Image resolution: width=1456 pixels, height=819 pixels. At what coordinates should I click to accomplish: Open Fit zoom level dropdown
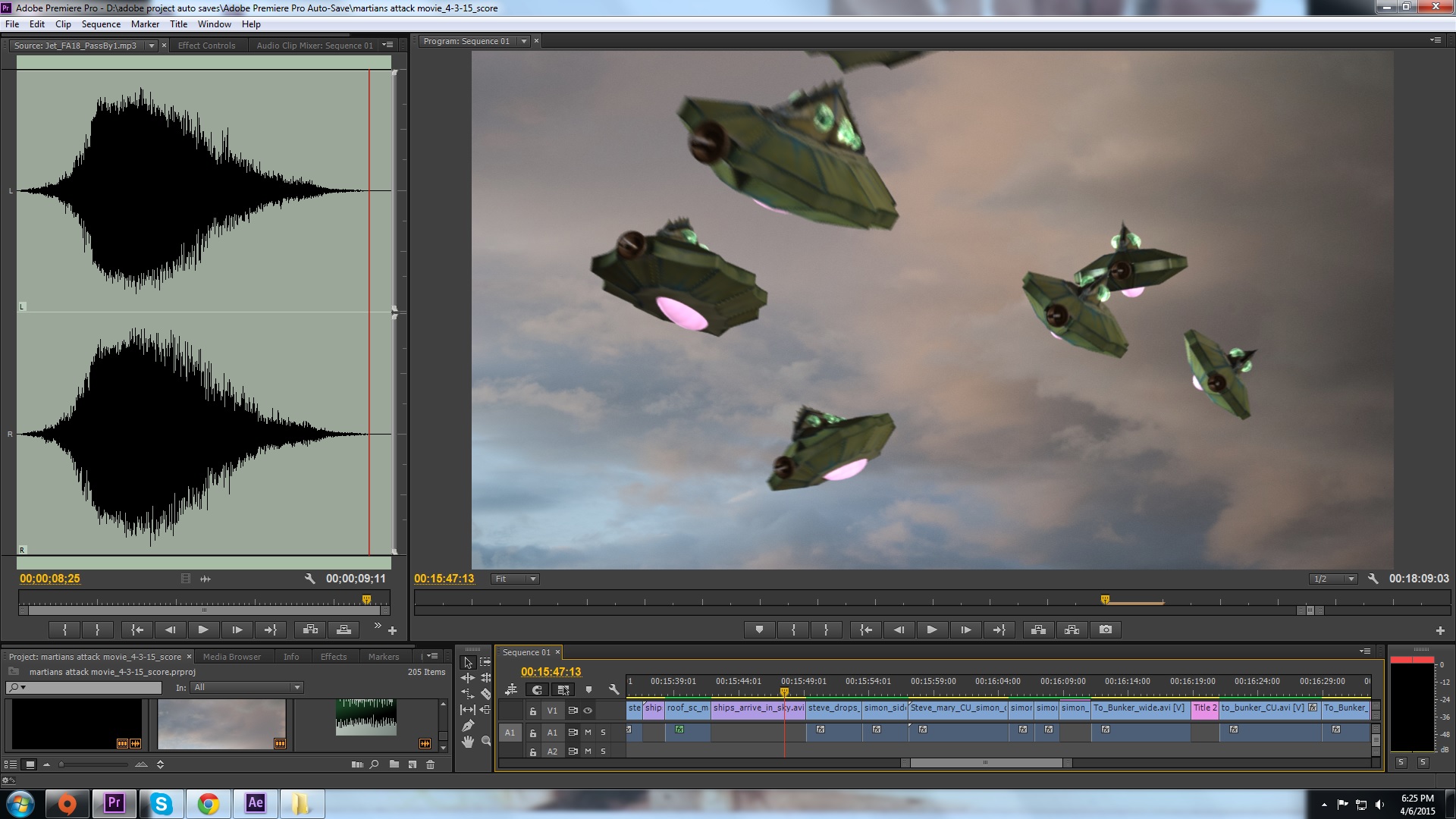pyautogui.click(x=515, y=579)
